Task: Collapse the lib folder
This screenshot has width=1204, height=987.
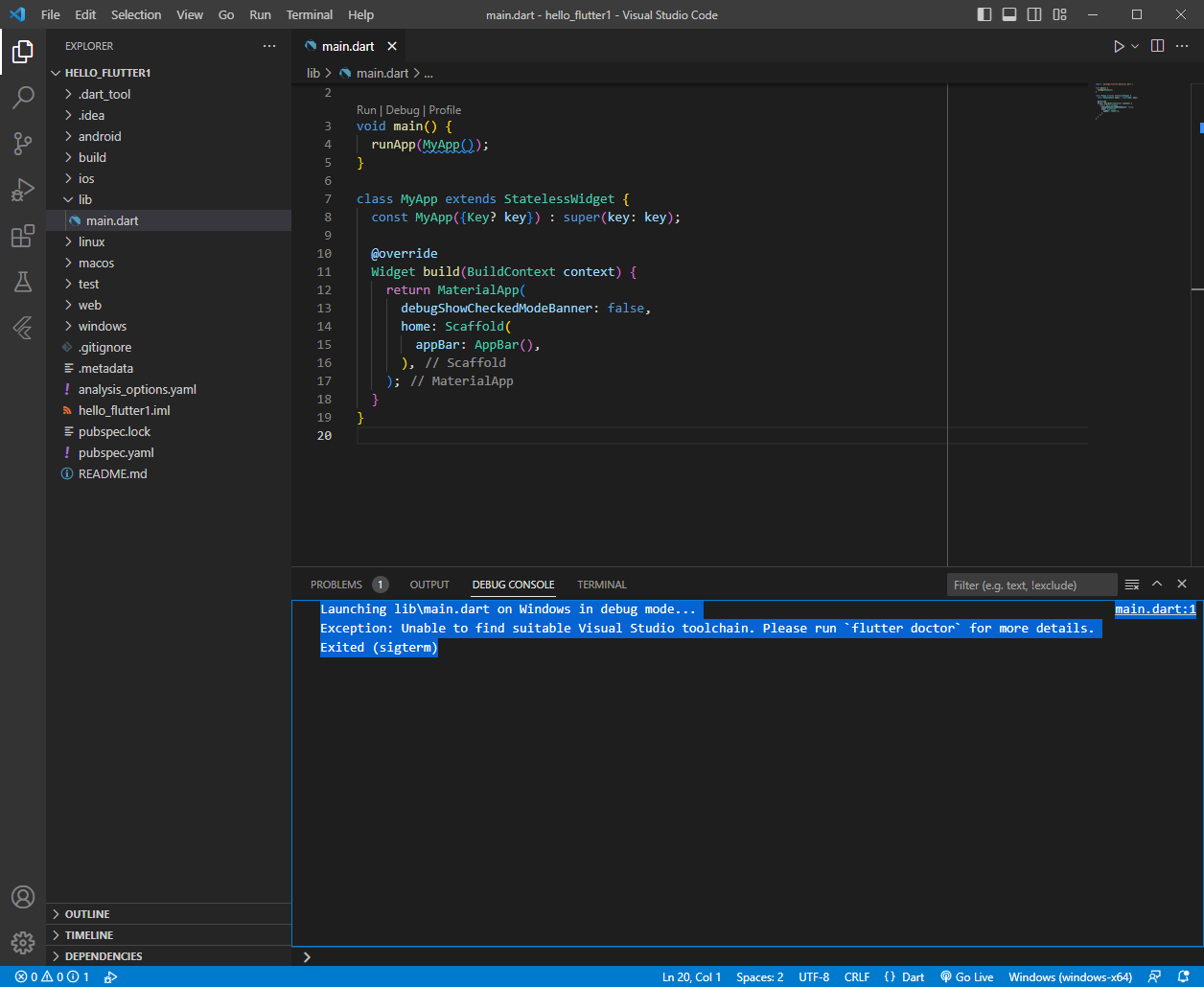Action: coord(169,199)
